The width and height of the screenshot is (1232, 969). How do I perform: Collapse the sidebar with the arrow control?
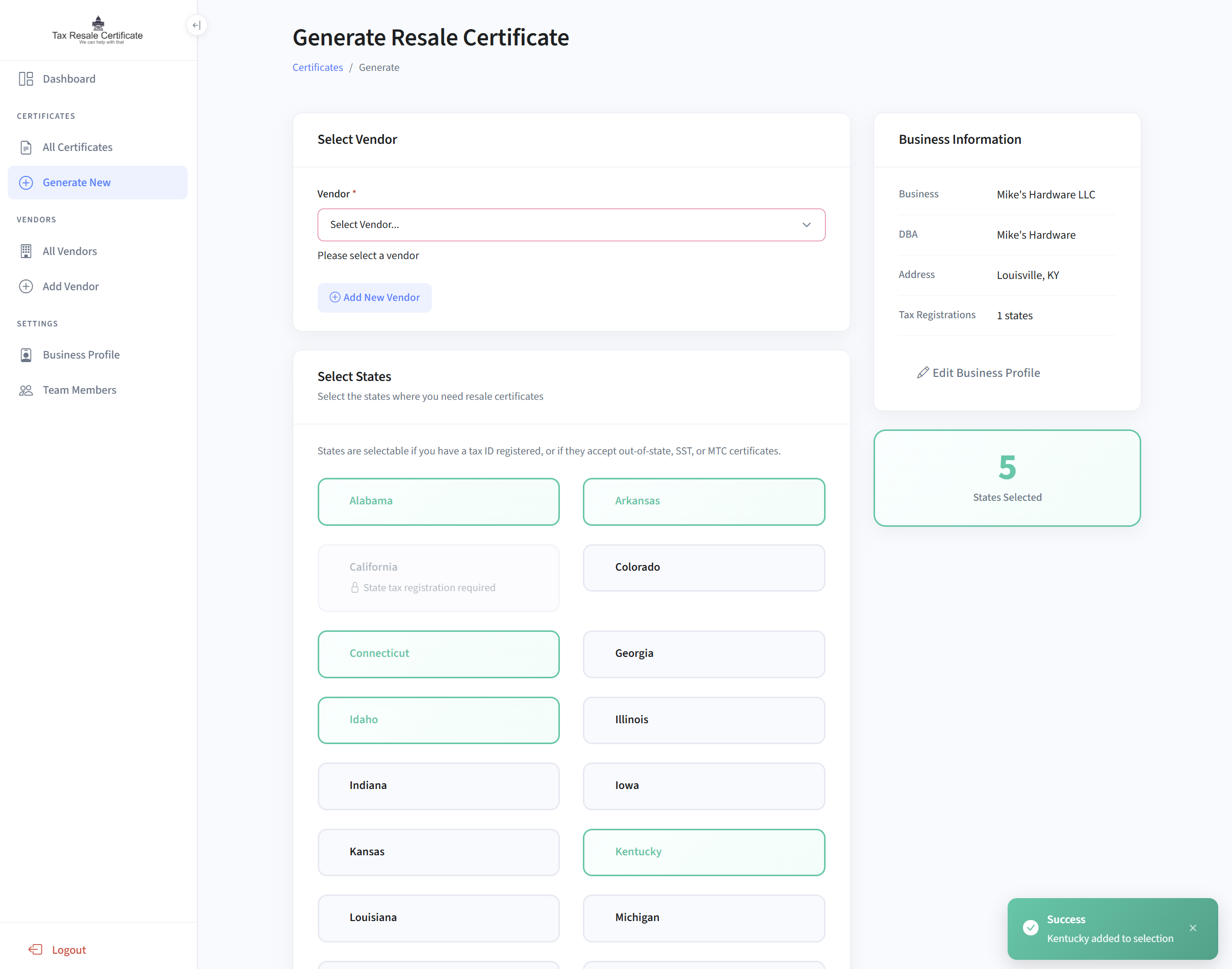coord(196,25)
